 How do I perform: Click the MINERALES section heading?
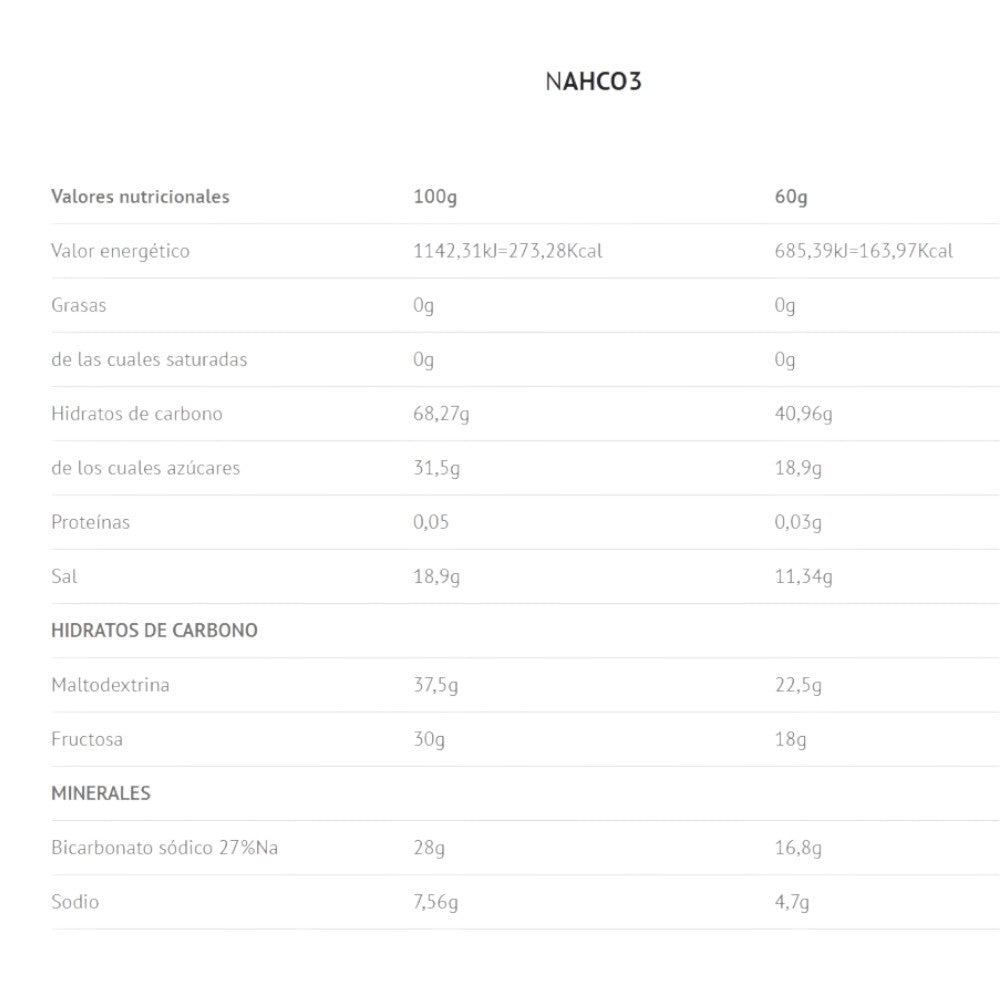pos(101,793)
